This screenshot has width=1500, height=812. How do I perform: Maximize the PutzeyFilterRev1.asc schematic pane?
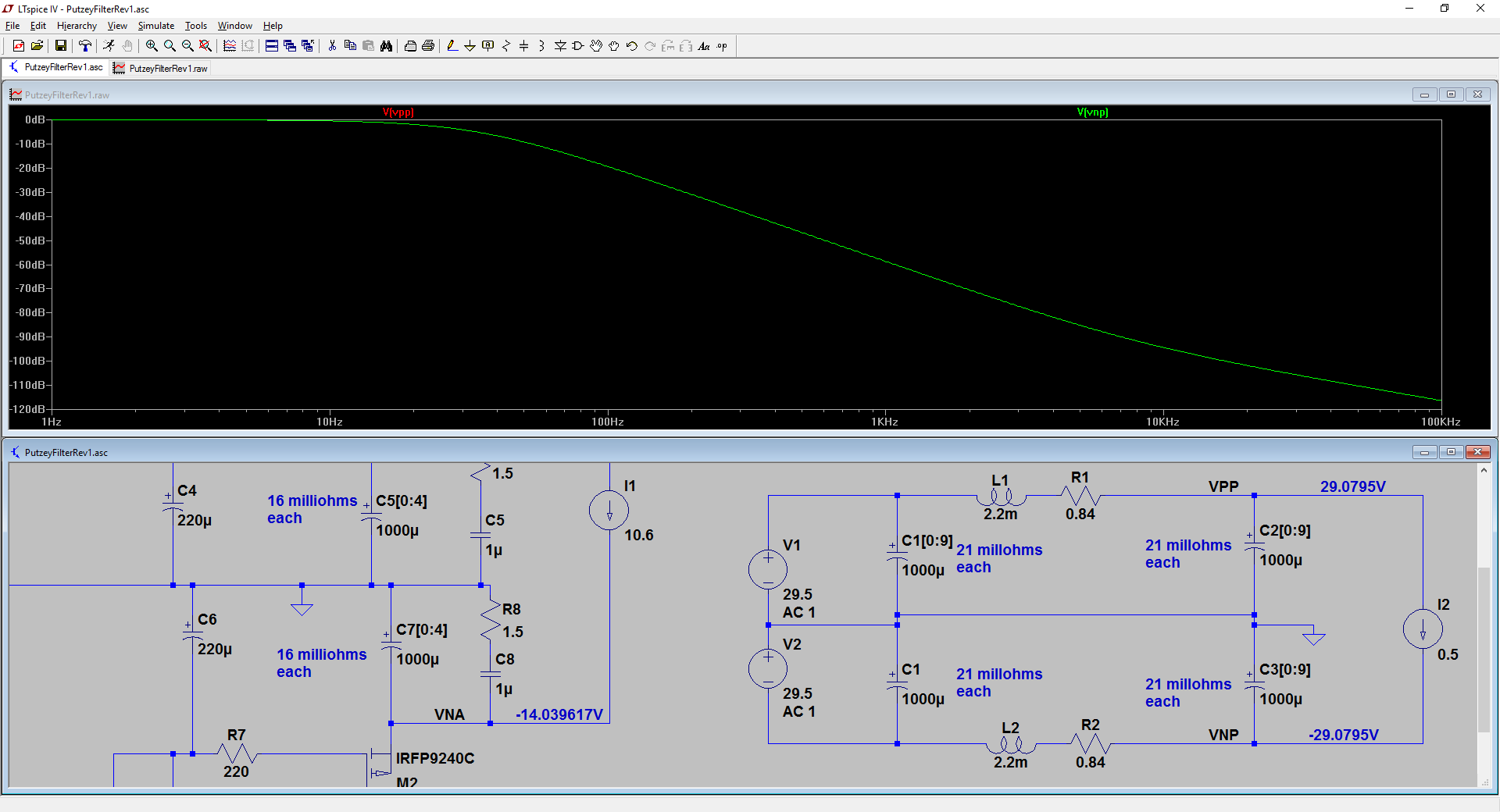(1451, 452)
